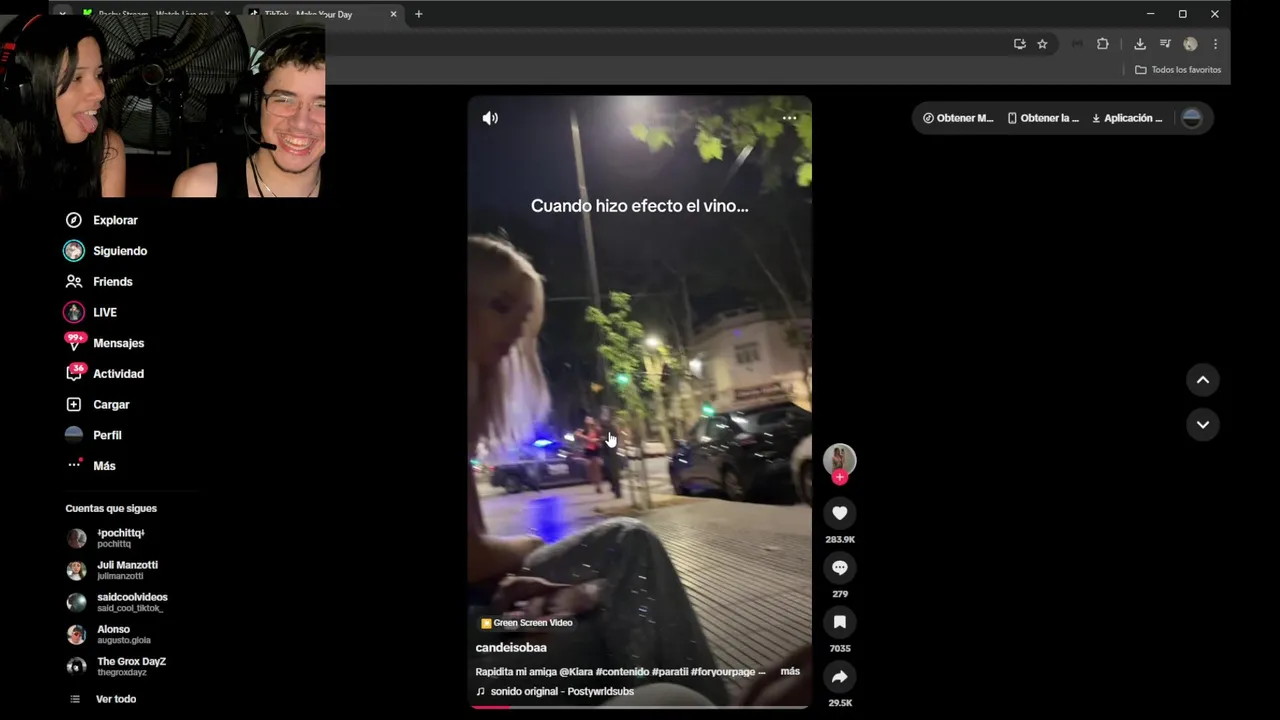The width and height of the screenshot is (1280, 720).
Task: Click the Obtener M... button
Action: [958, 118]
